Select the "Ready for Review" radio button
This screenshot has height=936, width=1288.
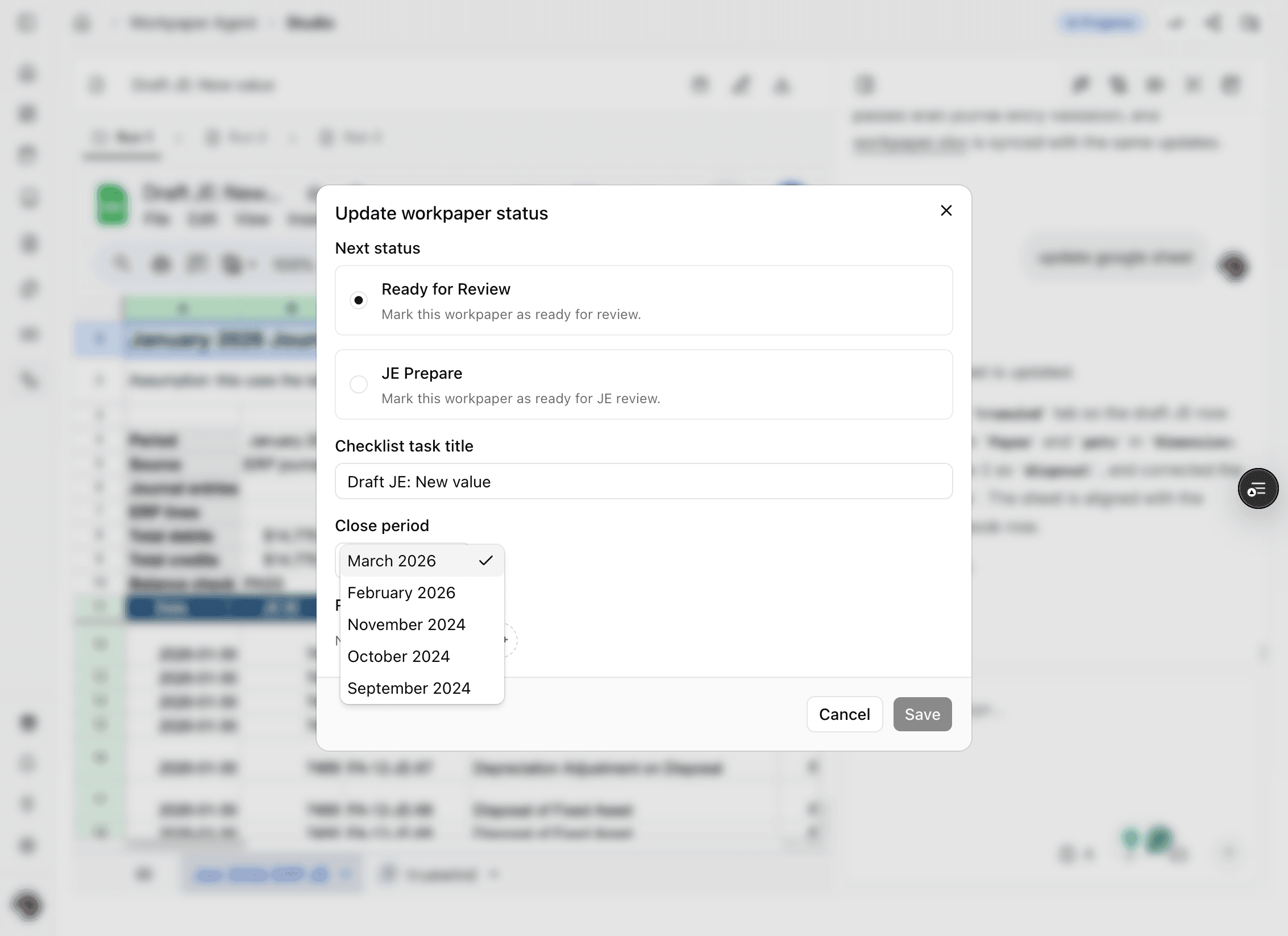[x=359, y=300]
